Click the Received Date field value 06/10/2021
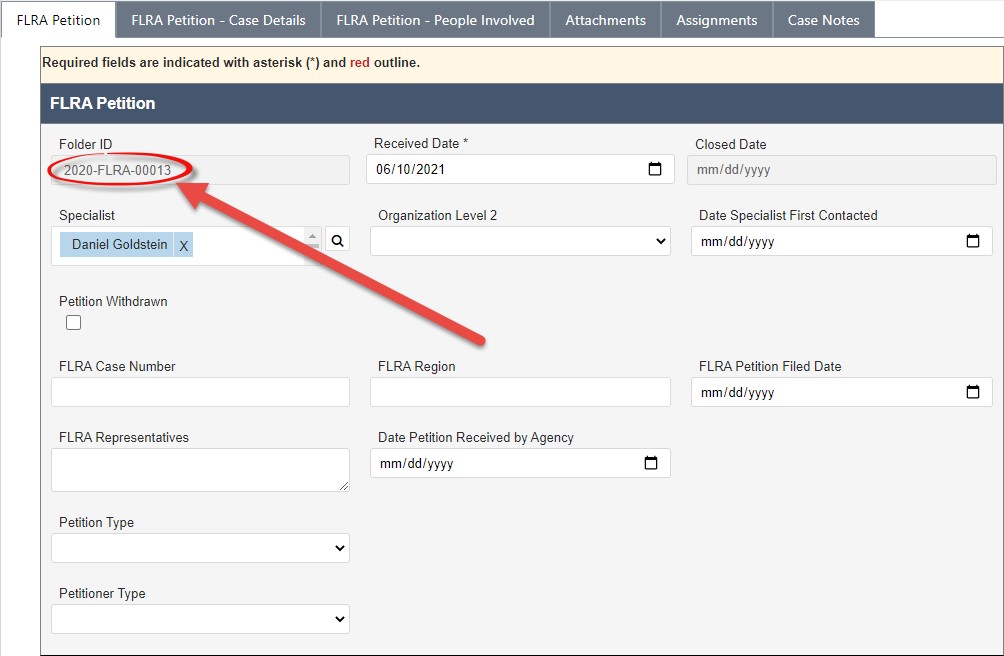Screen dimensions: 1004x656 click(x=410, y=170)
